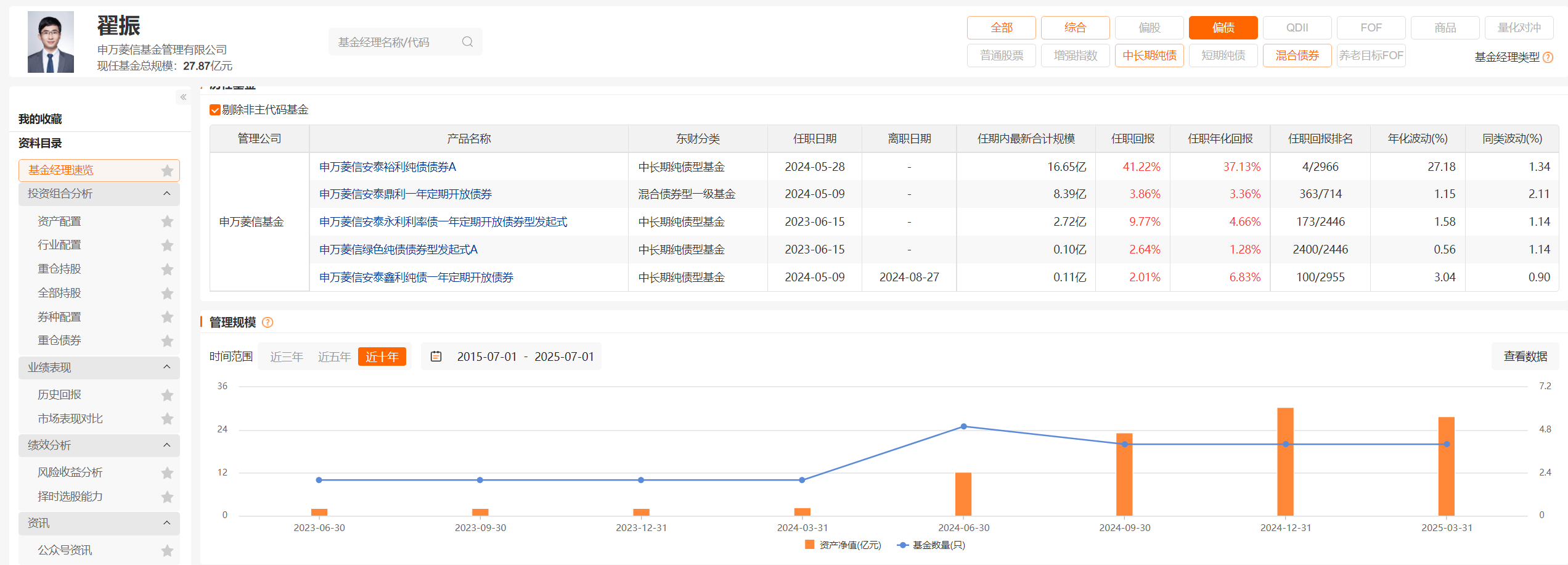Screen dimensions: 1568x565
Task: Click the 2024-06-30 fund count point
Action: pyautogui.click(x=963, y=426)
